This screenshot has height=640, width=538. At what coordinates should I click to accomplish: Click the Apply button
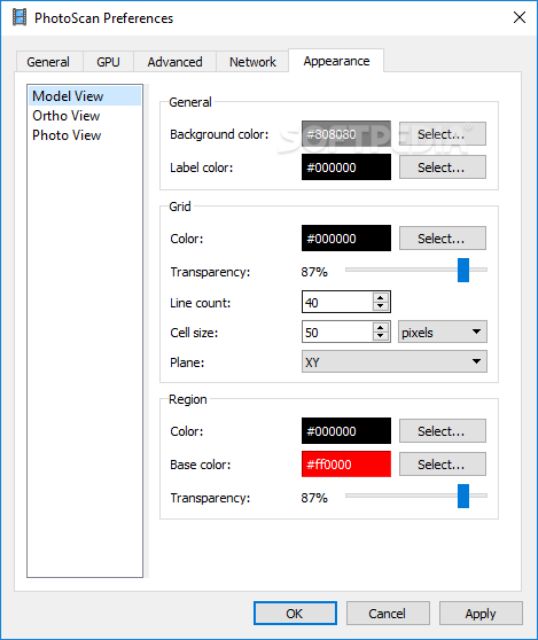(481, 613)
